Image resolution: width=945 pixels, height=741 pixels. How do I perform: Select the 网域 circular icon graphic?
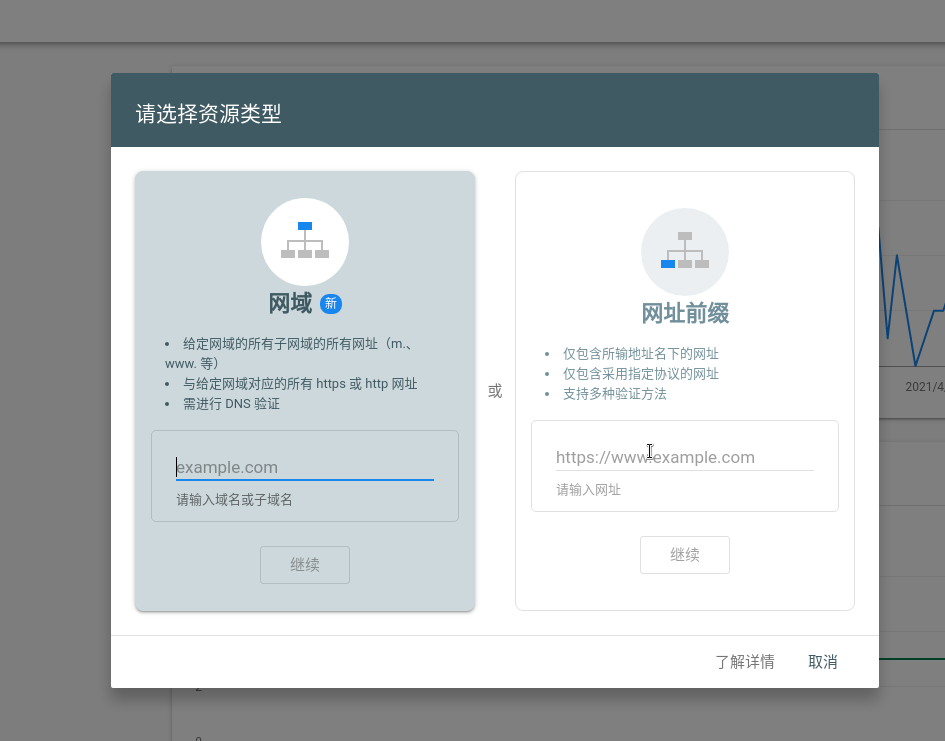click(305, 241)
